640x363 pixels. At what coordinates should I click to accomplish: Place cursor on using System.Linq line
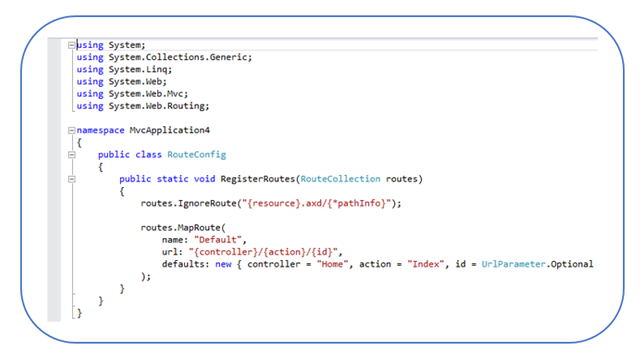(124, 69)
